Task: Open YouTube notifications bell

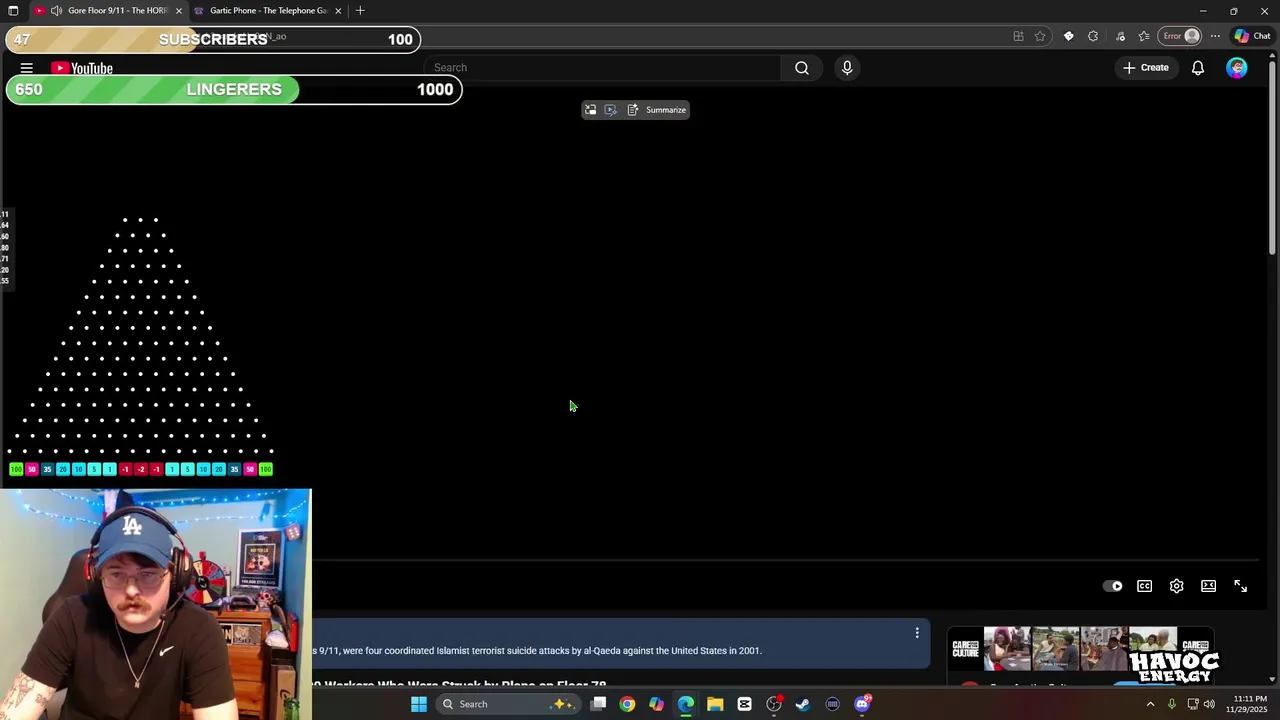Action: (x=1197, y=68)
